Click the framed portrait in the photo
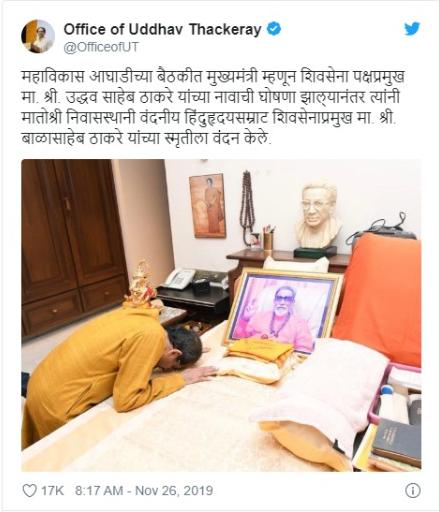This screenshot has width=439, height=512. click(283, 310)
